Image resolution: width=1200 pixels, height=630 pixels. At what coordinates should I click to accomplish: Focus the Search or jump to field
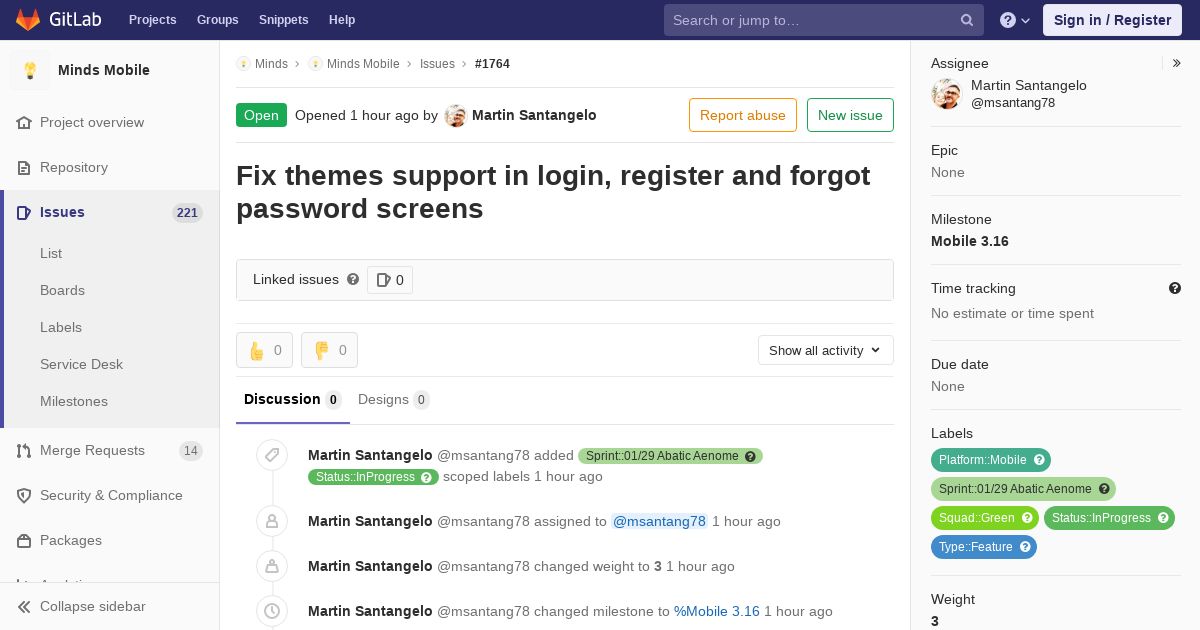[x=824, y=20]
